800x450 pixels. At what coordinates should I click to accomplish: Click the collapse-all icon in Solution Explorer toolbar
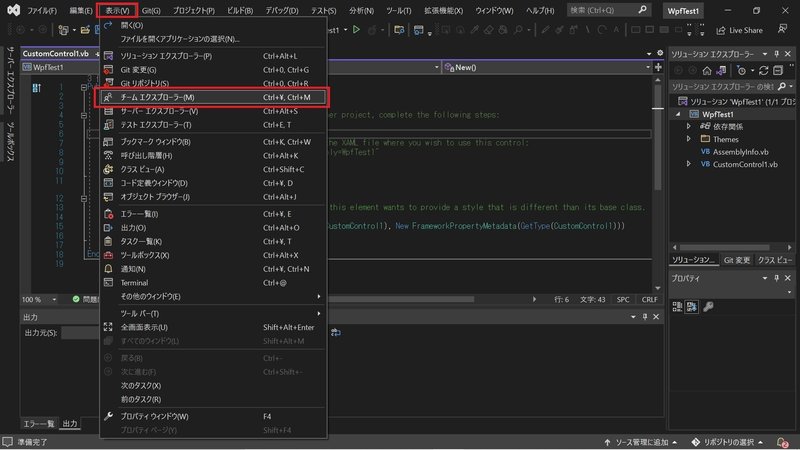(778, 70)
